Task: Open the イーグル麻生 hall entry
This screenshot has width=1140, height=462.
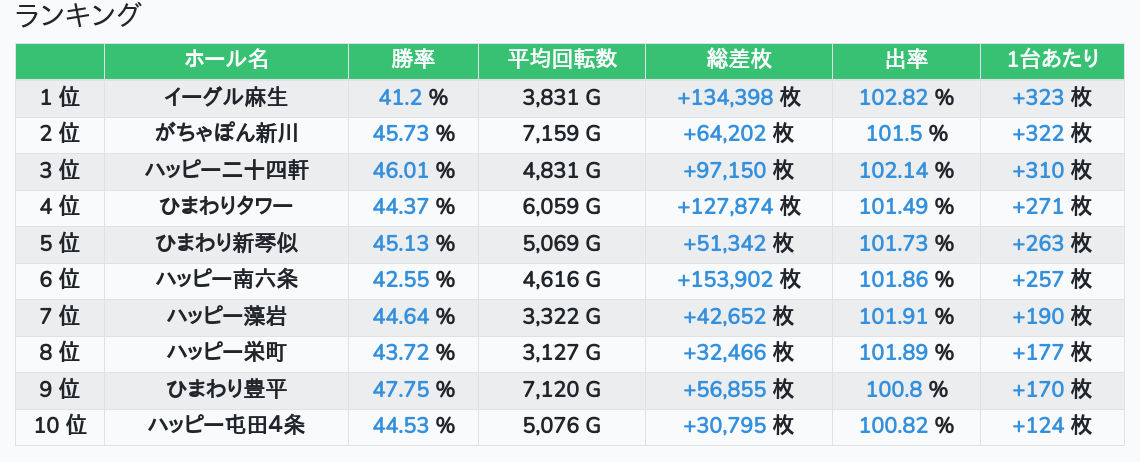Action: [x=226, y=97]
